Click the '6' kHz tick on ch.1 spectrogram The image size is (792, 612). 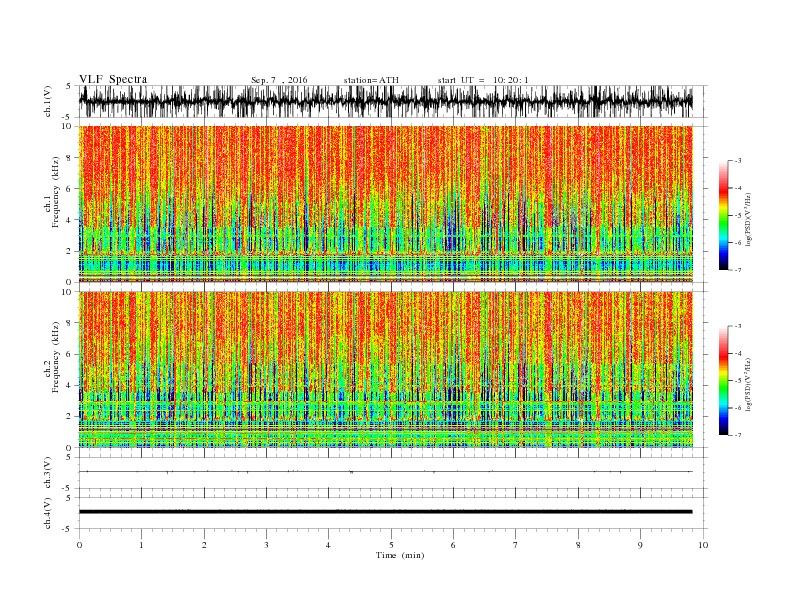(x=69, y=189)
